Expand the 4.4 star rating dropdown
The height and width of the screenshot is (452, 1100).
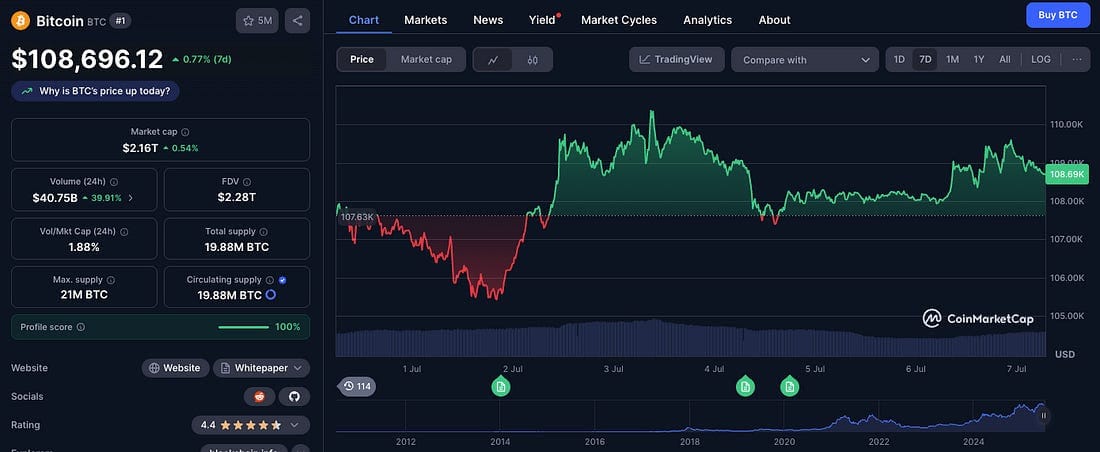pos(250,425)
